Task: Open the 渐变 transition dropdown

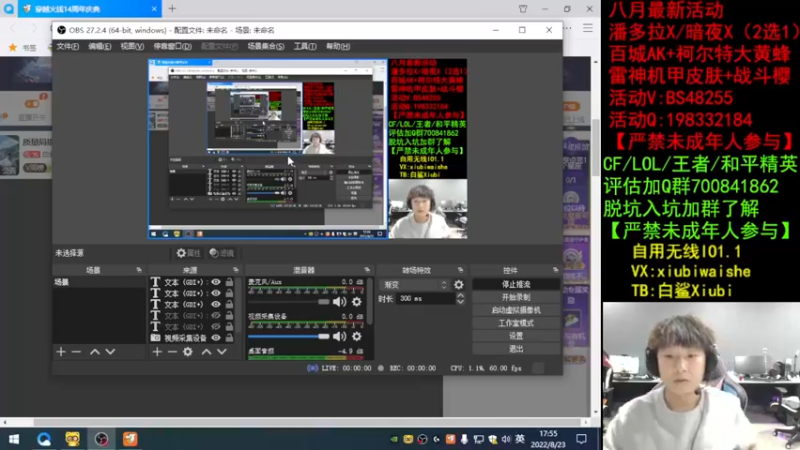Action: [415, 285]
